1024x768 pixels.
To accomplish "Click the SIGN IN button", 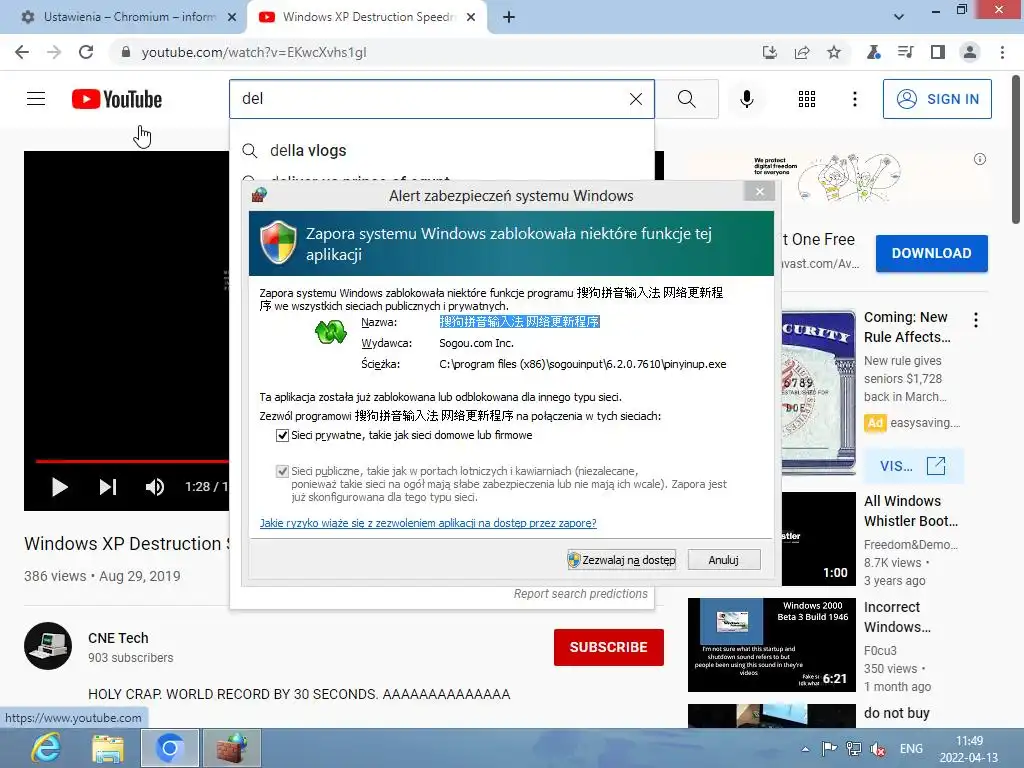I will (937, 99).
